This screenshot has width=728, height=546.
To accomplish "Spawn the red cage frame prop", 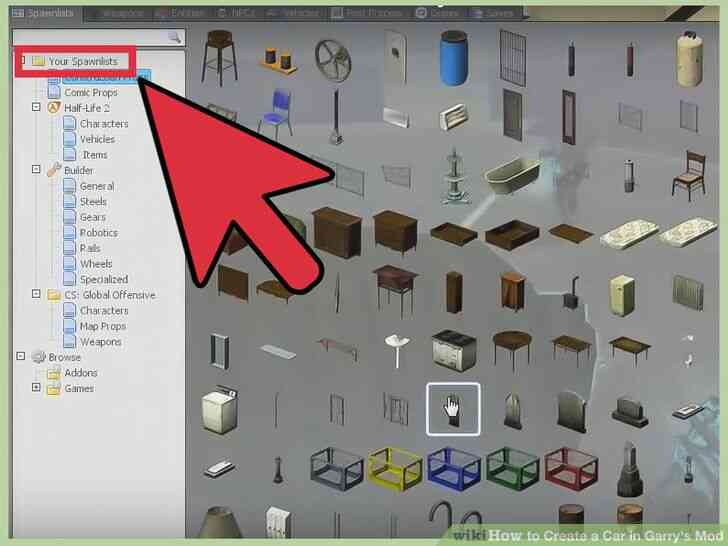I will (571, 469).
